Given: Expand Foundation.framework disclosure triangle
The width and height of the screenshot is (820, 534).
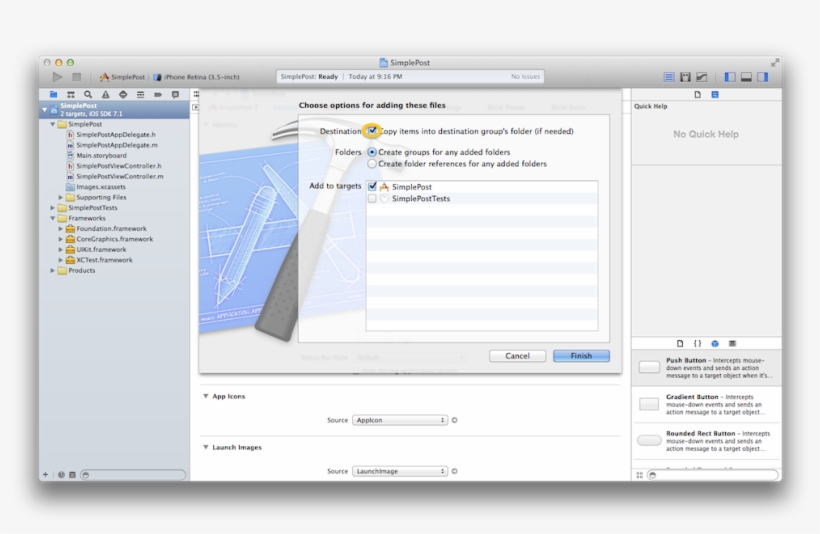Looking at the screenshot, I should (61, 229).
